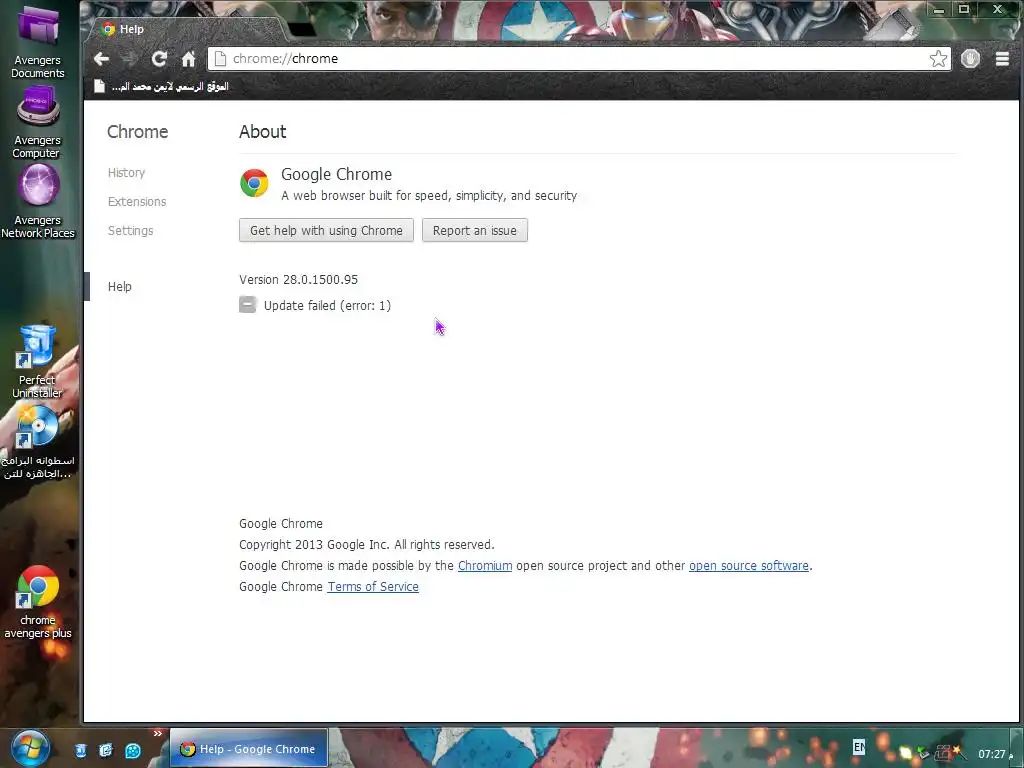Bookmark this page with the star icon

tap(938, 59)
